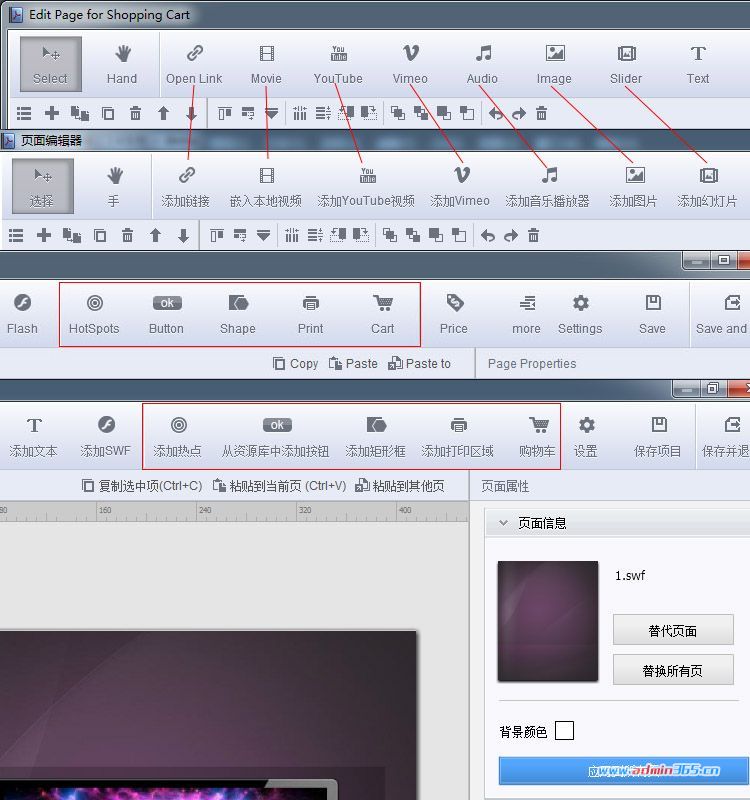Click undo arrow in English alignment toolbar
Viewport: 750px width, 800px height.
point(495,113)
